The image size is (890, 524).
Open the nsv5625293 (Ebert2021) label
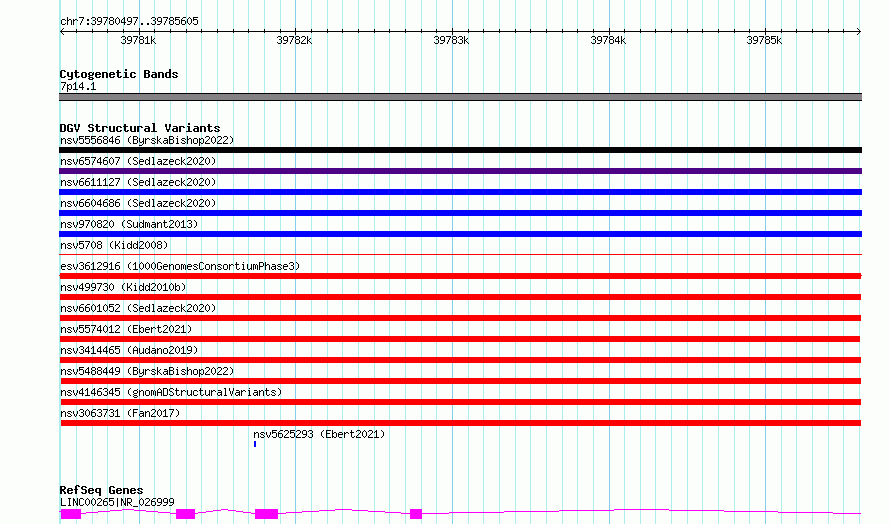(x=319, y=434)
